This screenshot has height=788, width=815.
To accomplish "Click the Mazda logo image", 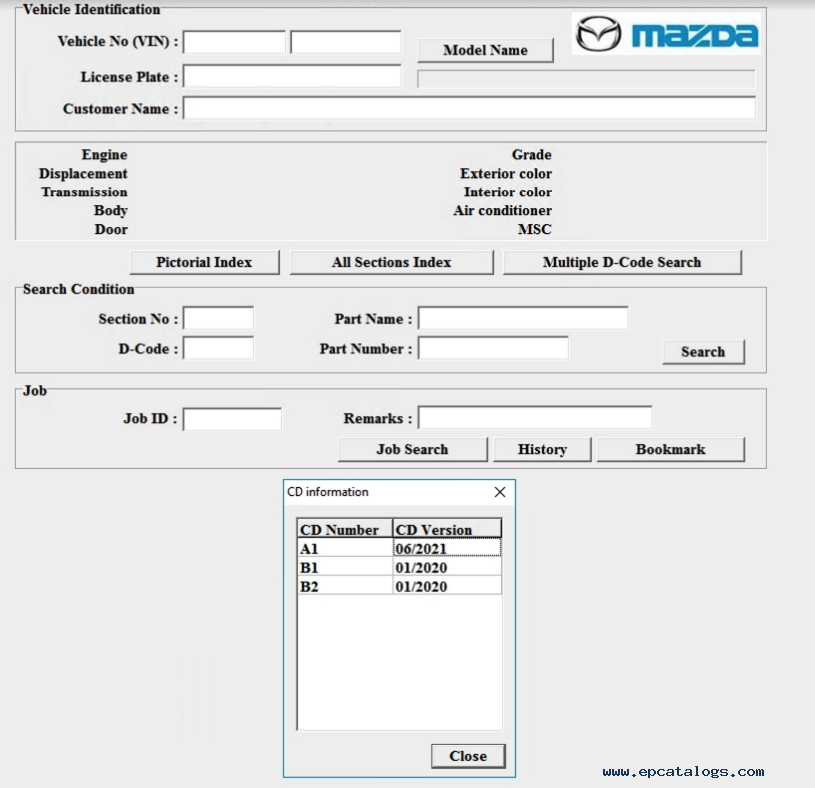I will 665,34.
